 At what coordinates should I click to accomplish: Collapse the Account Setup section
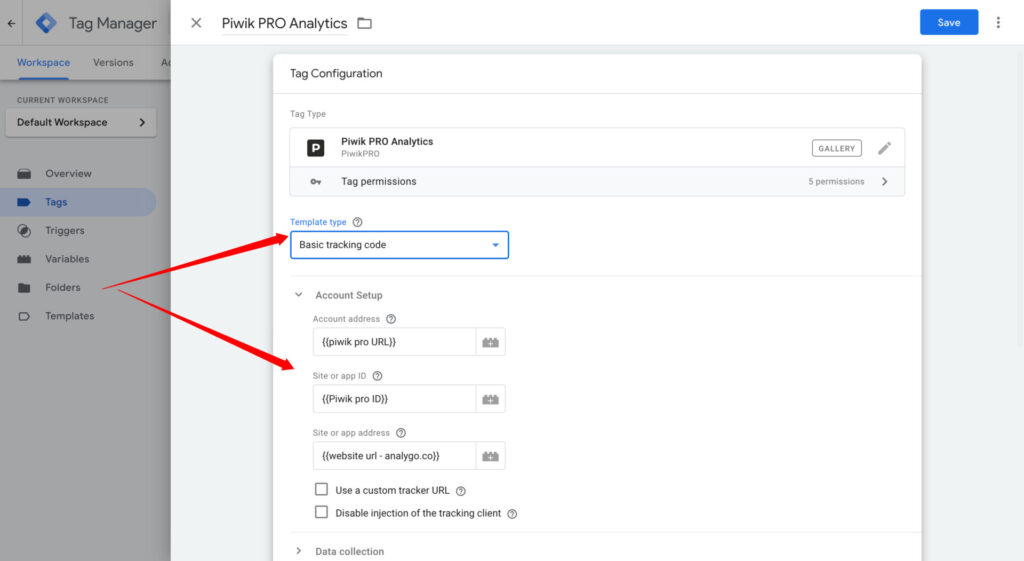298,295
